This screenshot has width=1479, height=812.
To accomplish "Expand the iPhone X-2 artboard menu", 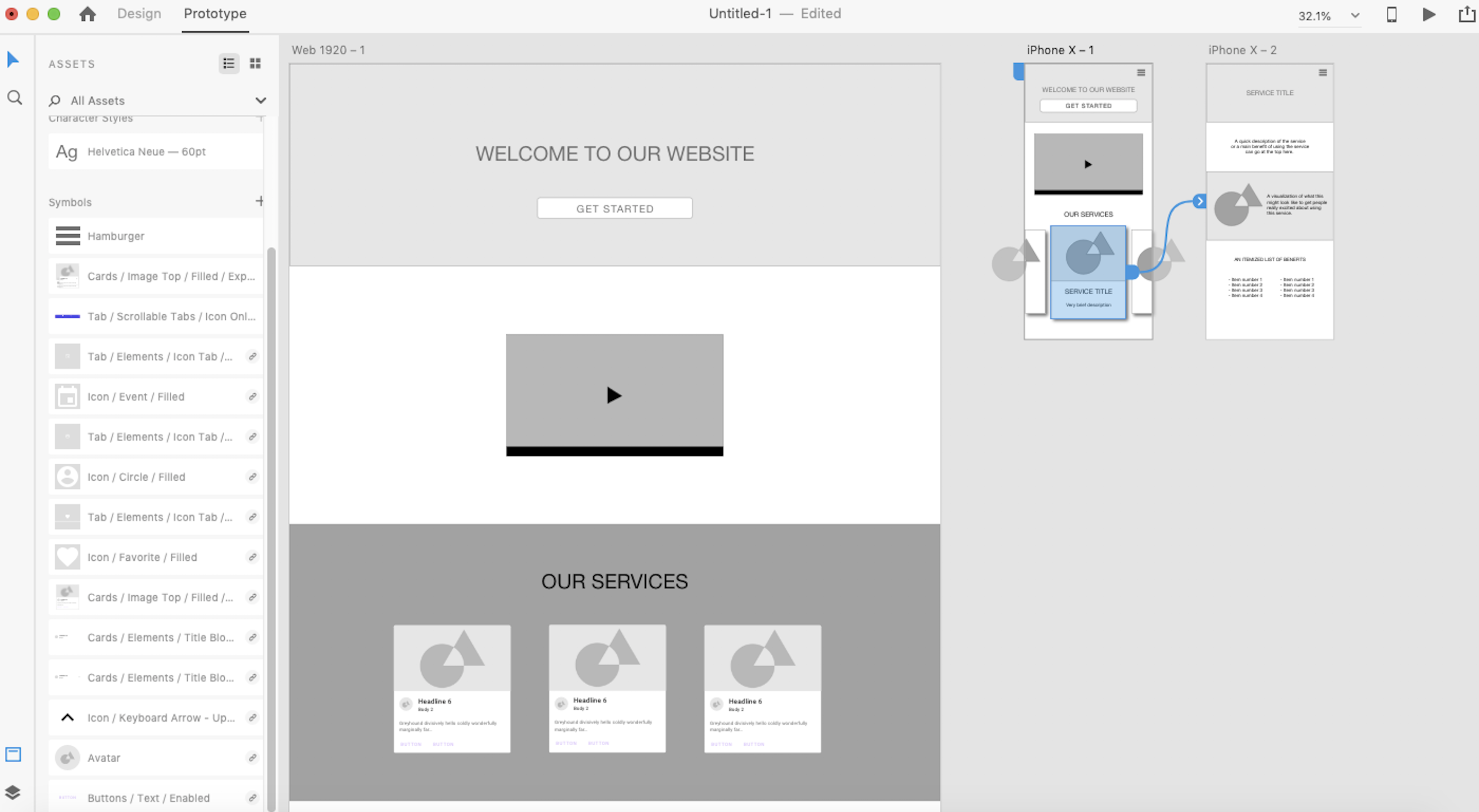I will click(1322, 73).
